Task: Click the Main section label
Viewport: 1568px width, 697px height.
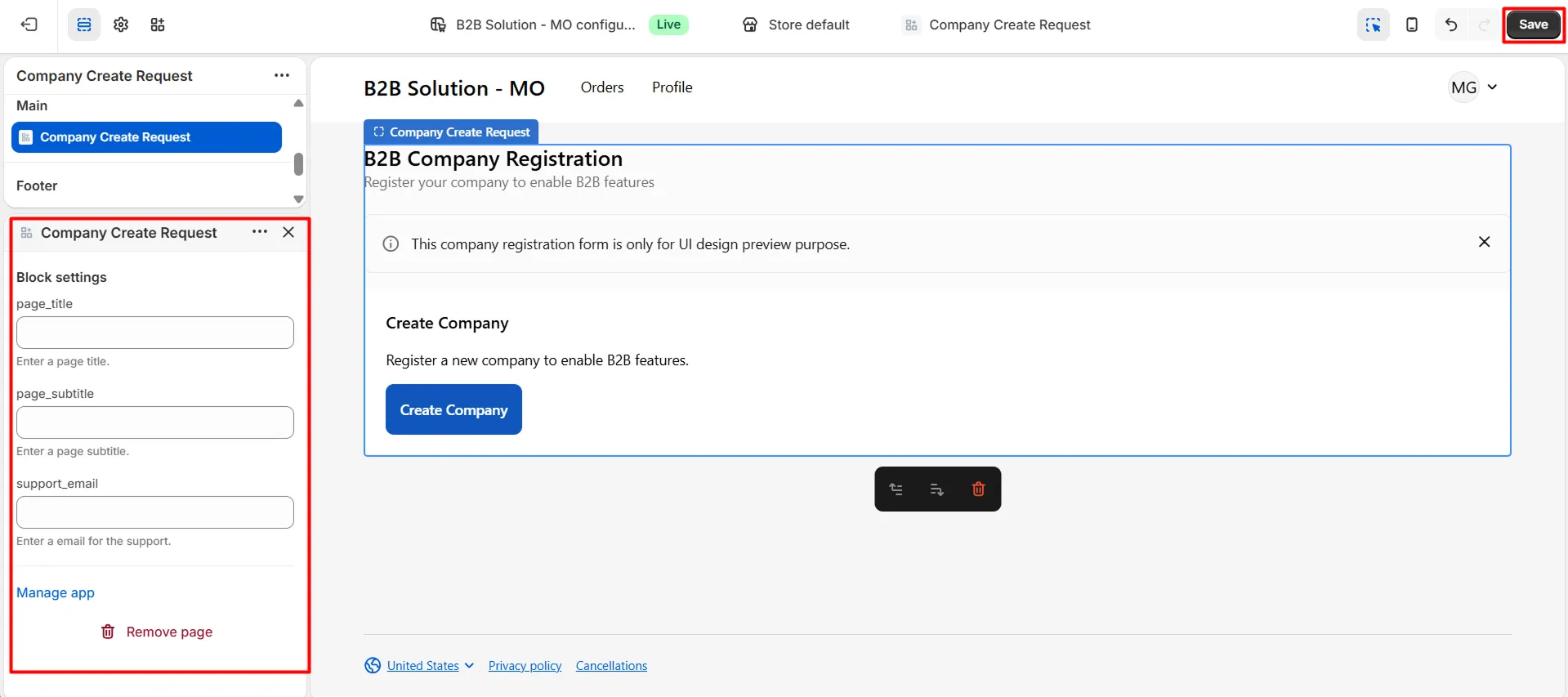Action: (32, 105)
